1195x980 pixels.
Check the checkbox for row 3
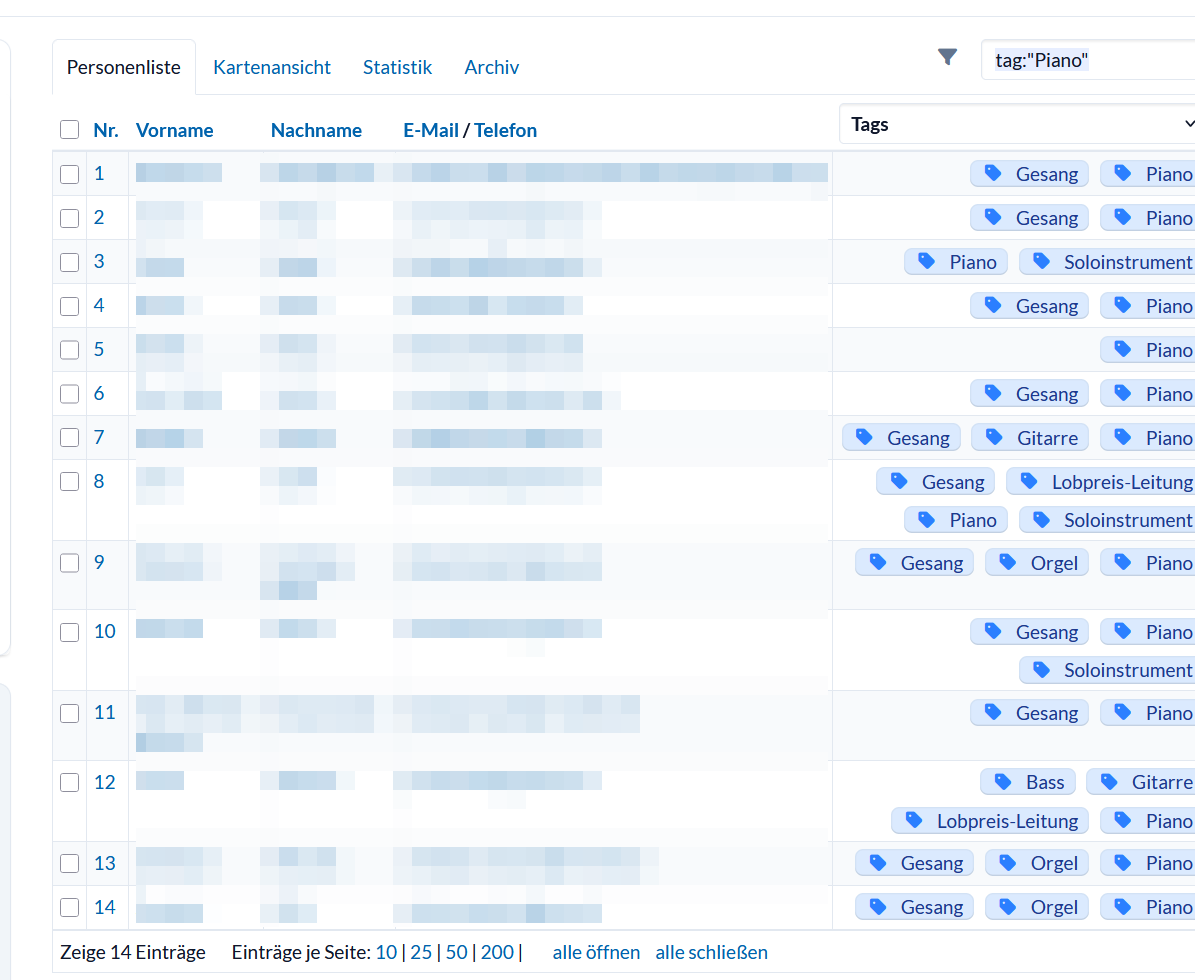point(69,262)
